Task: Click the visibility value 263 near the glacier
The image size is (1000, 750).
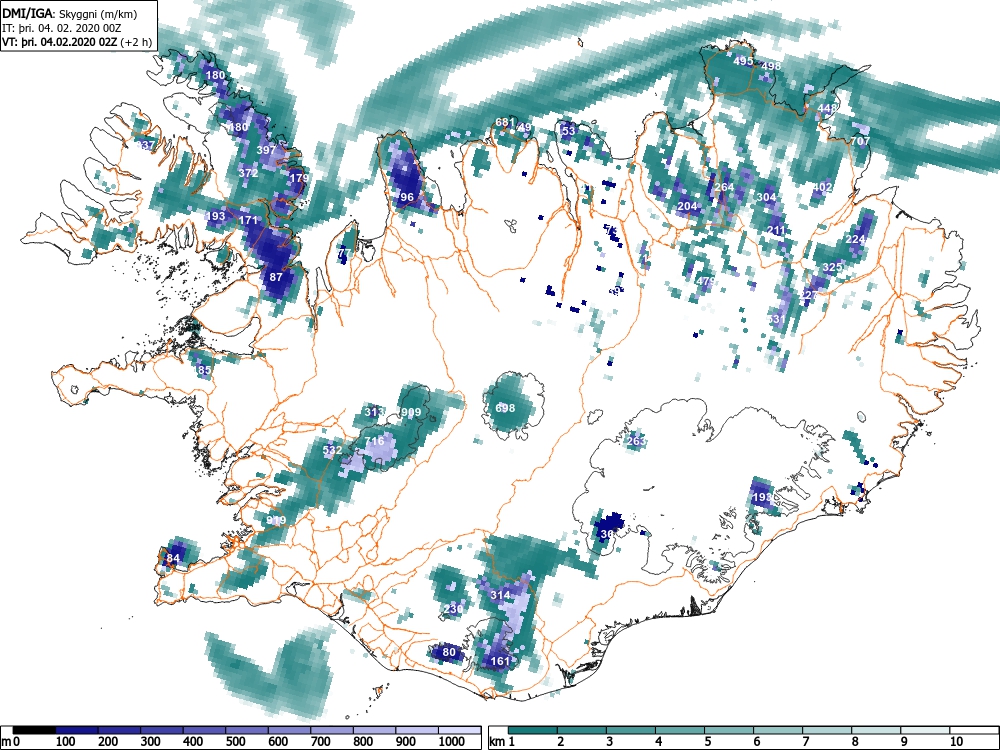Action: 636,441
